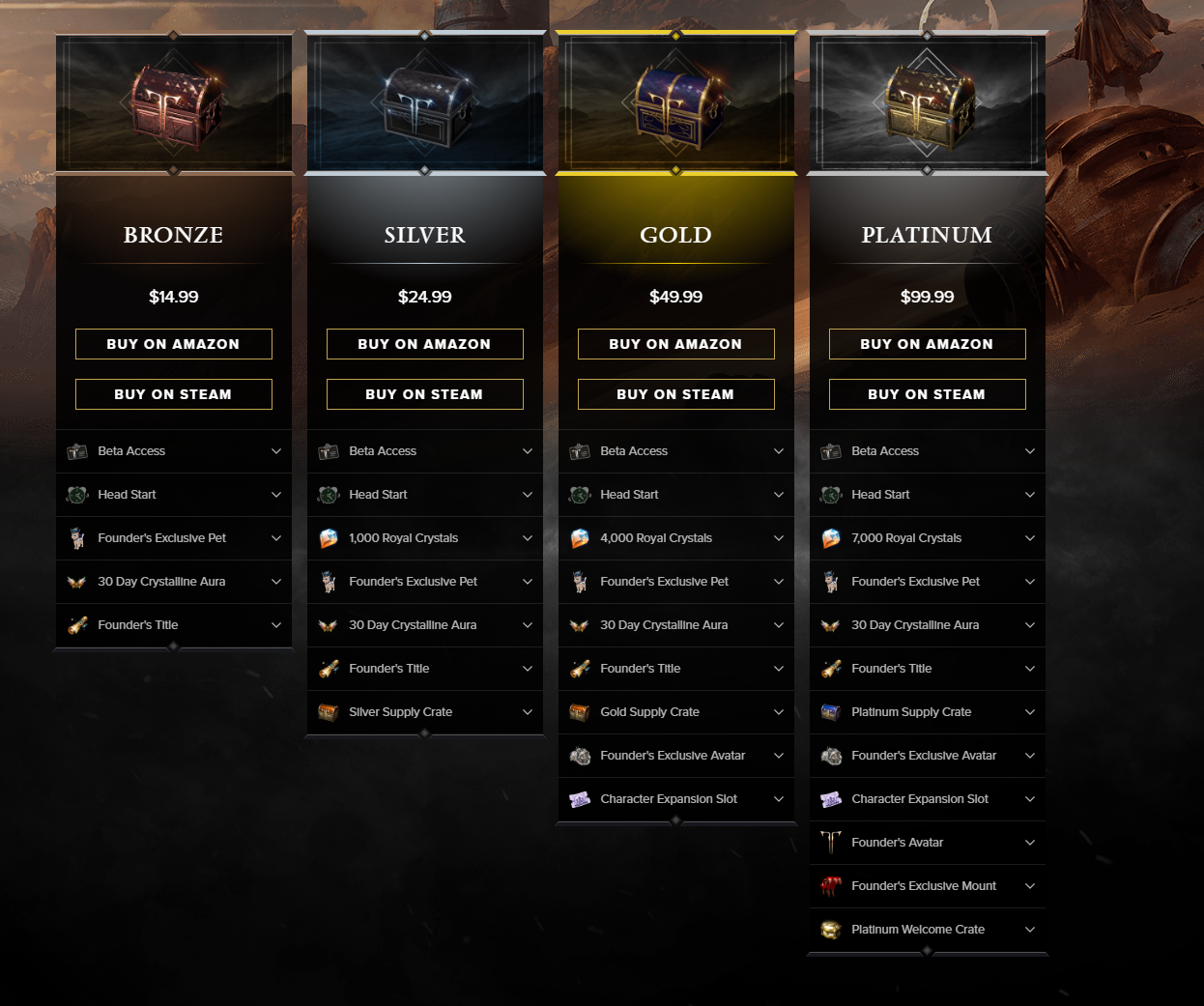Expand Silver Head Start chevron

pos(528,495)
